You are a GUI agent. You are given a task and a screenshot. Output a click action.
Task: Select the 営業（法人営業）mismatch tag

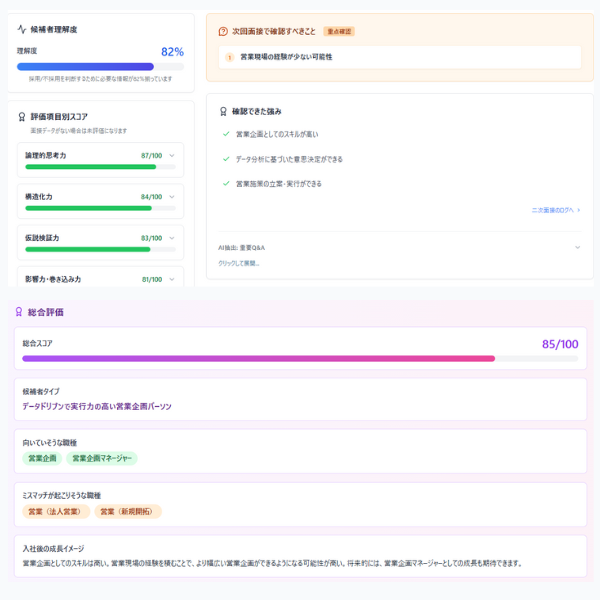click(x=56, y=512)
